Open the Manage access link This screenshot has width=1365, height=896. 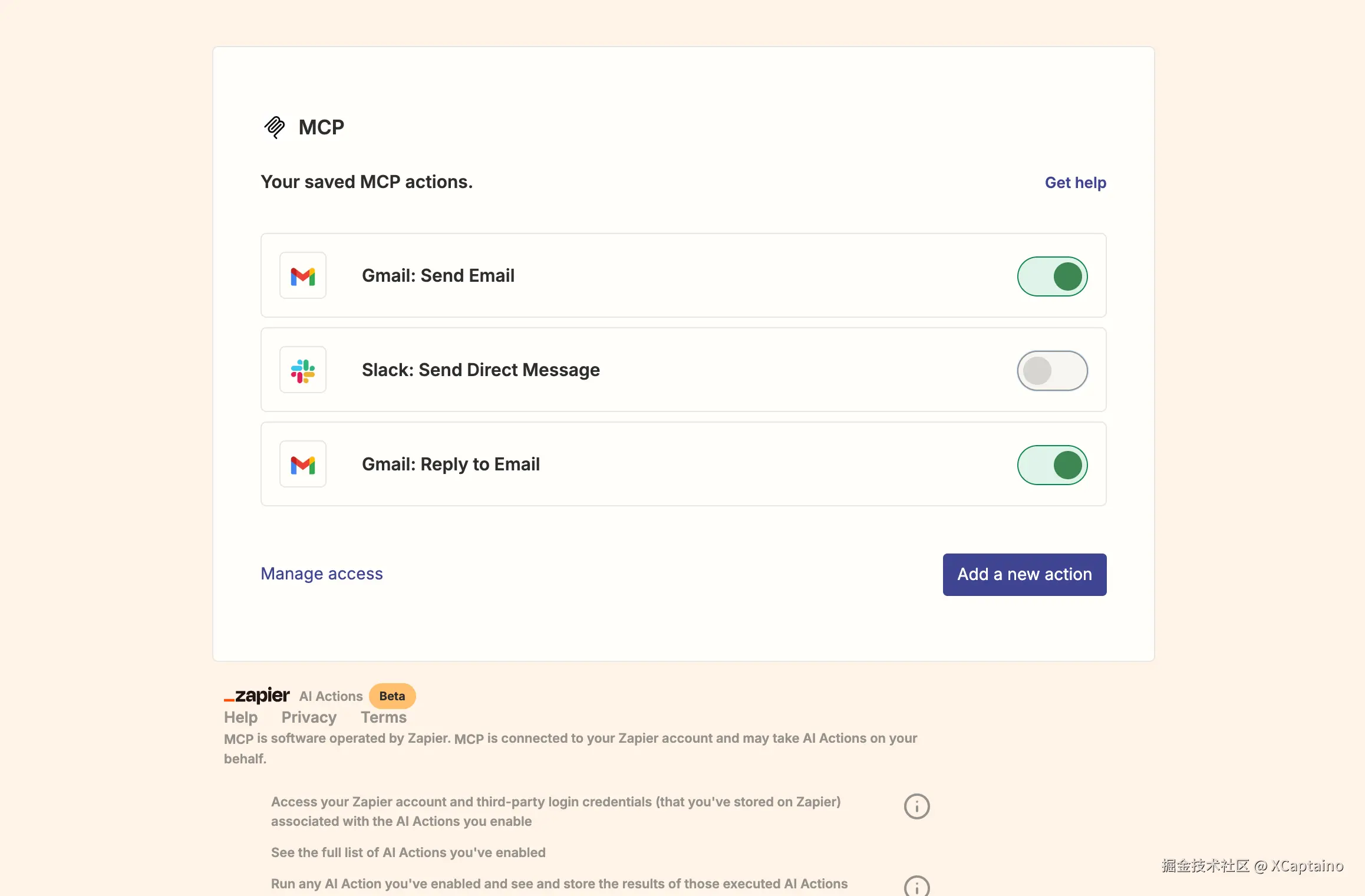[322, 574]
